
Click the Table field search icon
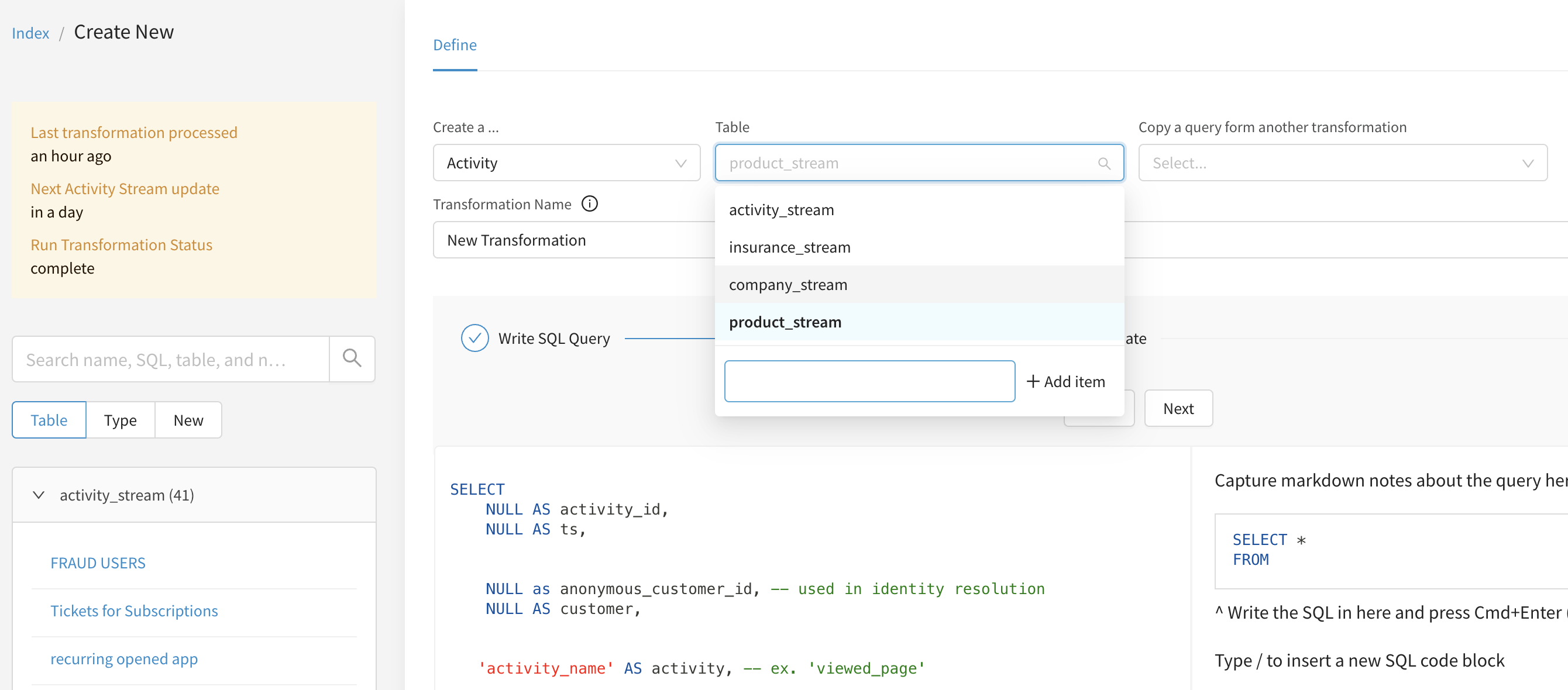(1103, 163)
